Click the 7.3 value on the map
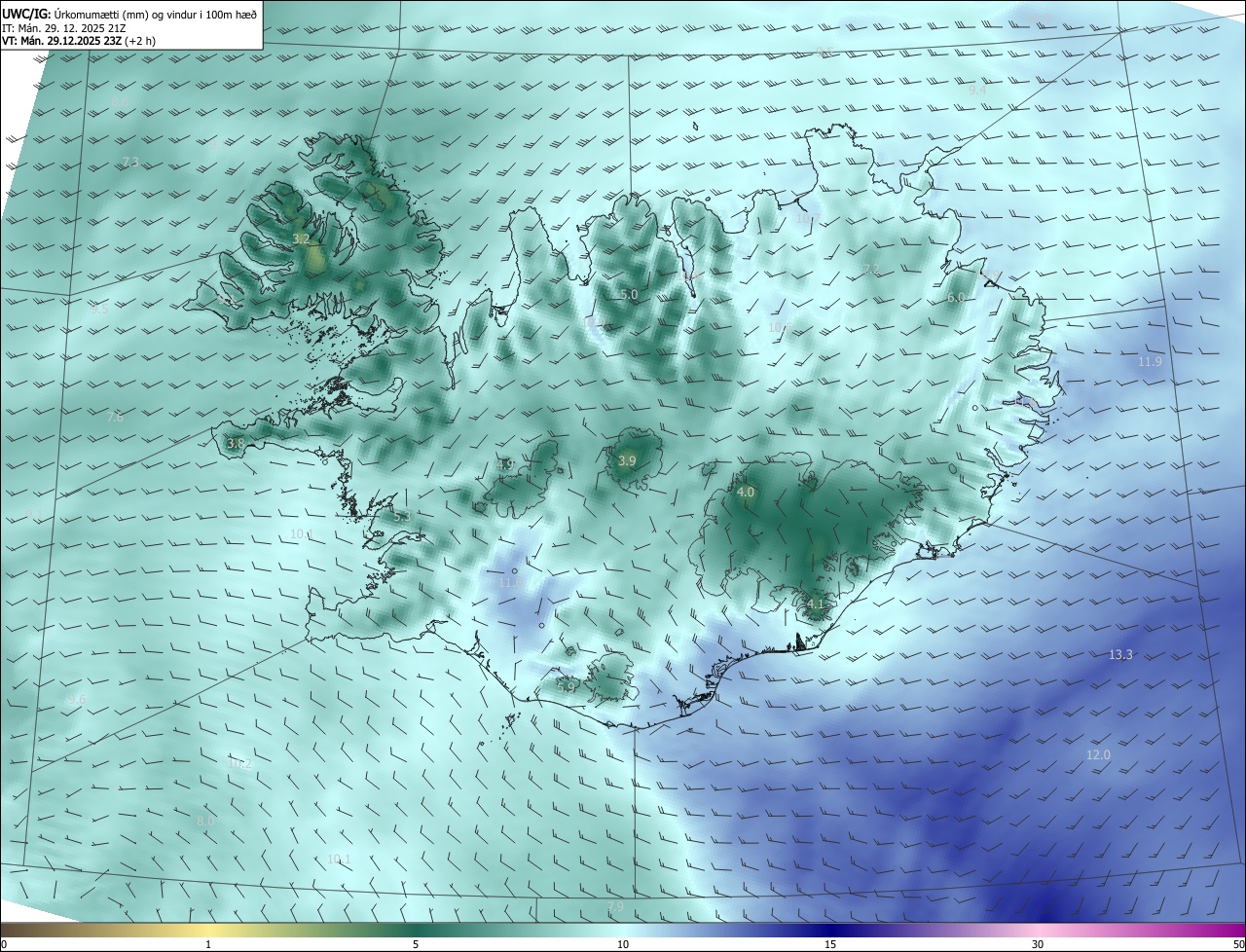Screen dimensions: 1246x952 click(x=129, y=162)
